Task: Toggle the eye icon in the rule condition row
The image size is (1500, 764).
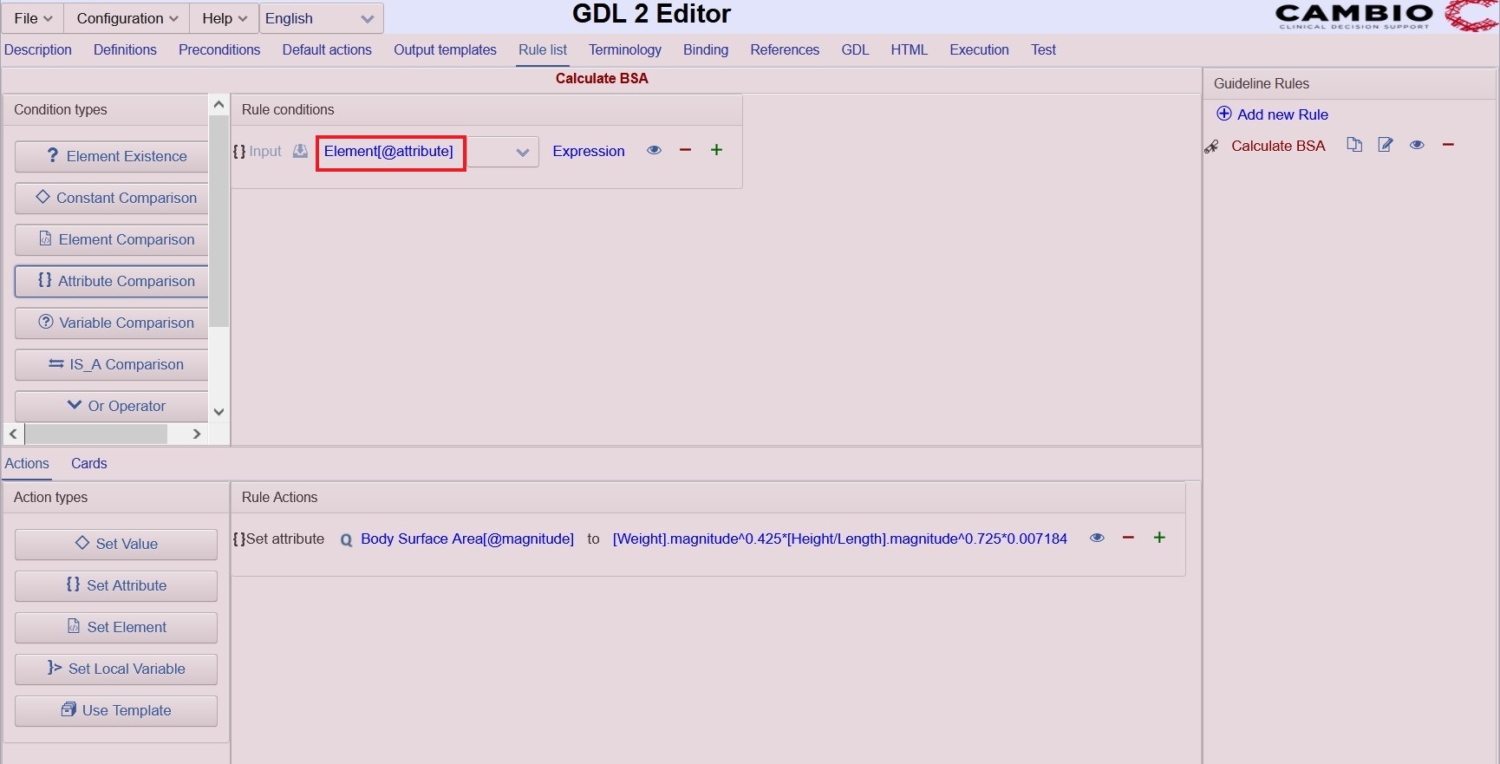Action: tap(654, 150)
